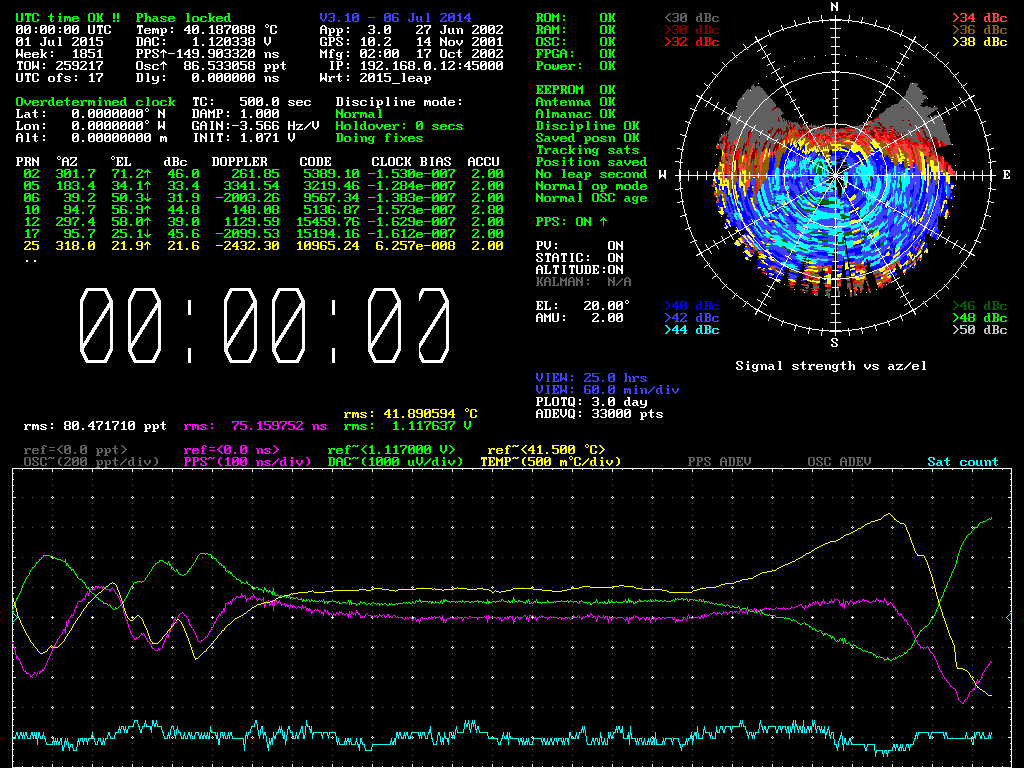
Task: Click the magenta 'PPS~(100 ns/div)' scale label
Action: point(247,461)
